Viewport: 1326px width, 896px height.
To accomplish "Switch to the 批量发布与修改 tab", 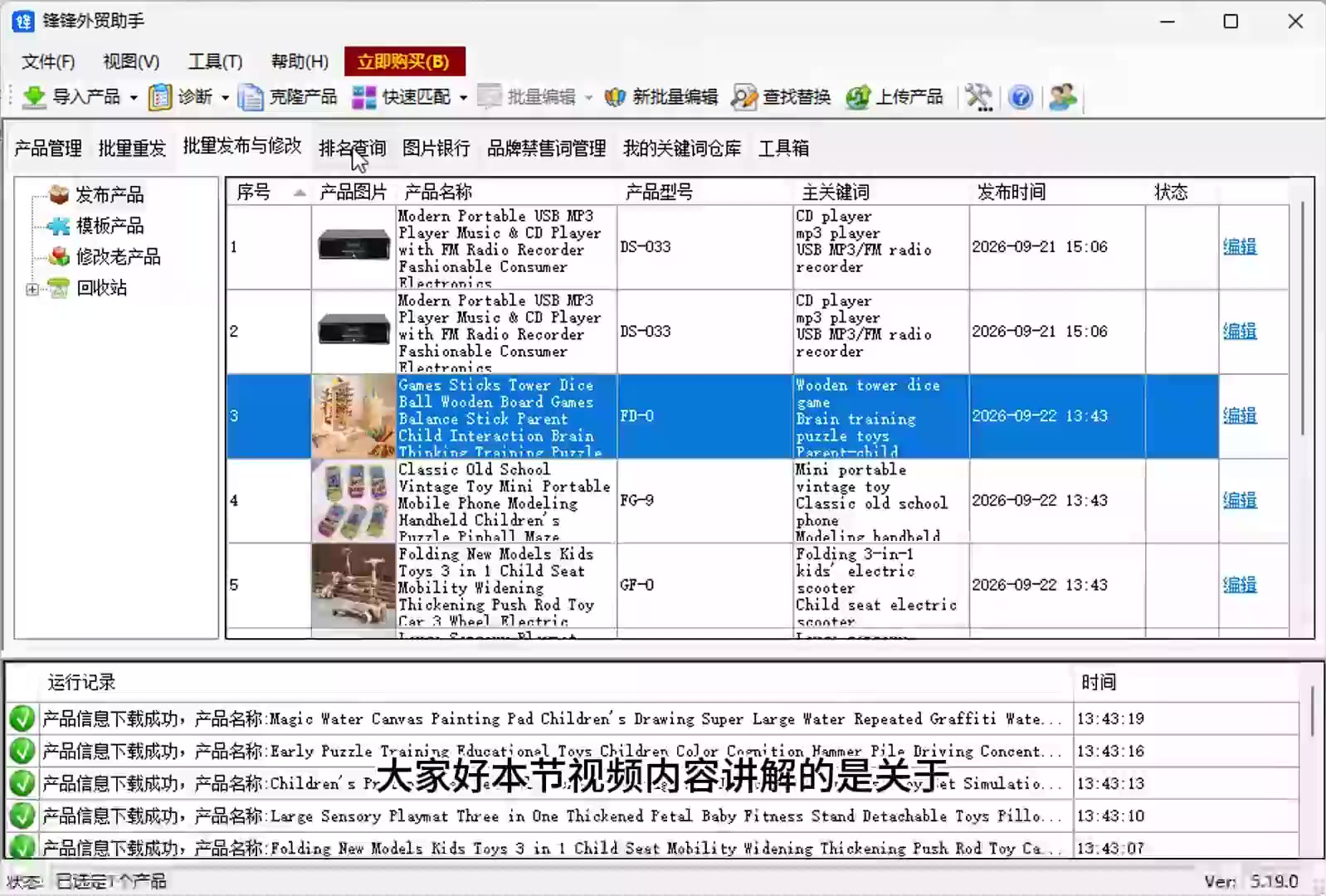I will point(242,146).
